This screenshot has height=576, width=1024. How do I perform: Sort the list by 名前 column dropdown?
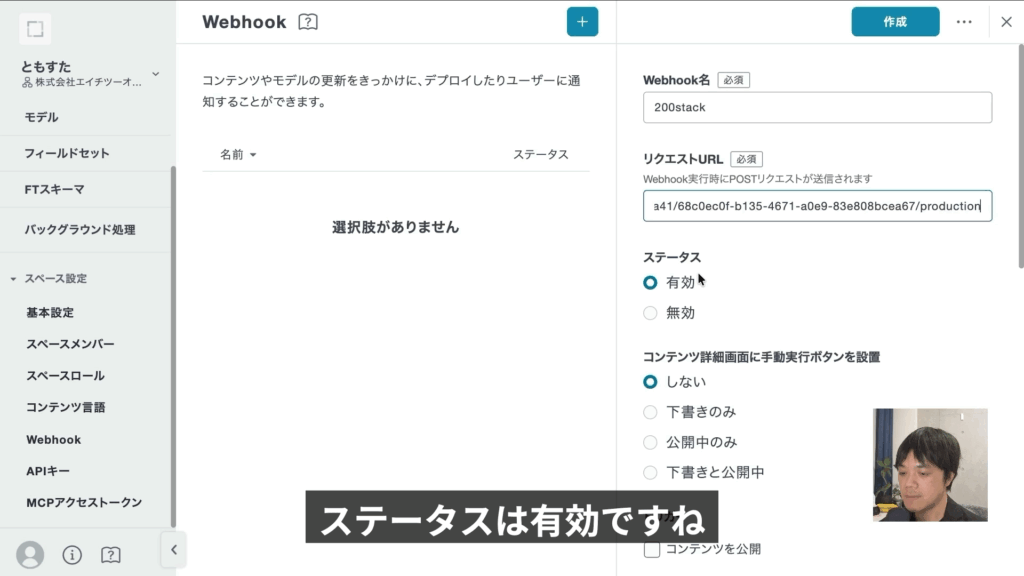[238, 155]
